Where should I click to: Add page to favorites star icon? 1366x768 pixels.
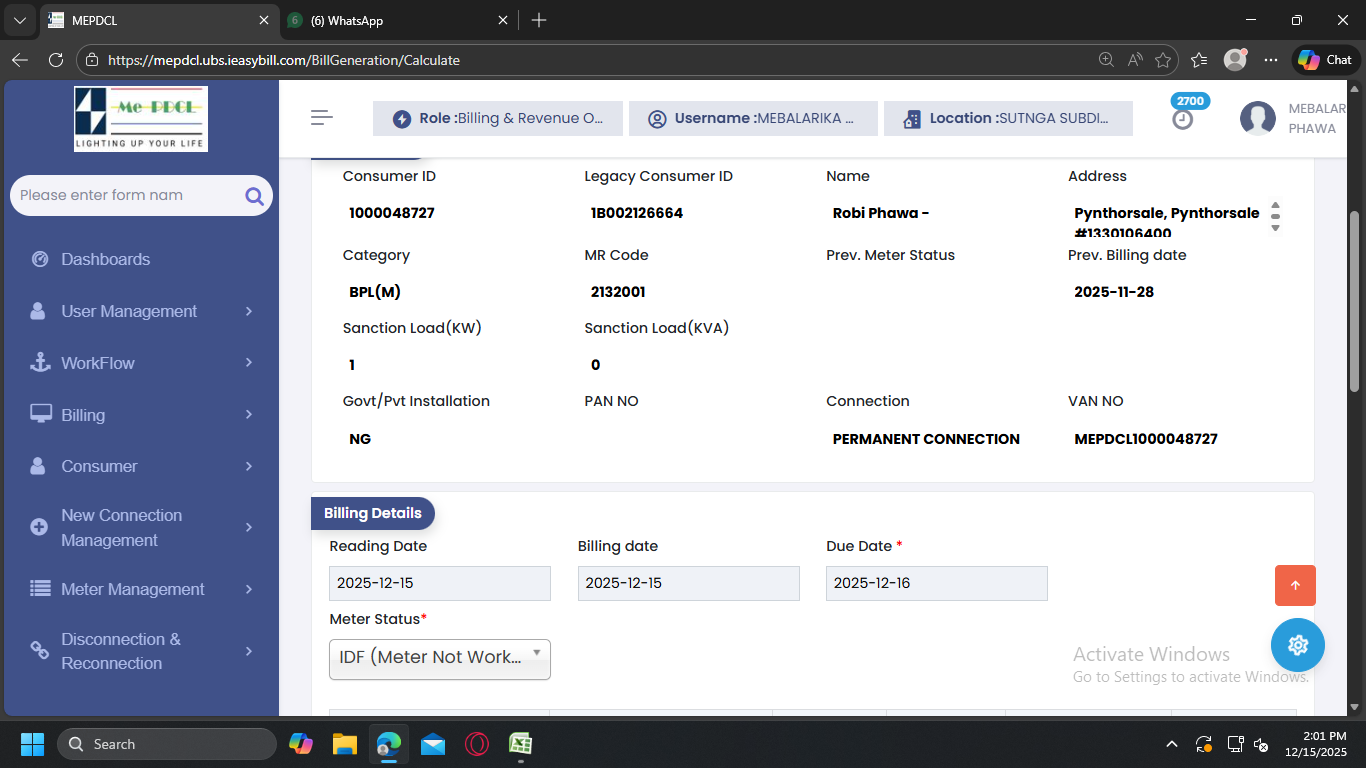1162,60
